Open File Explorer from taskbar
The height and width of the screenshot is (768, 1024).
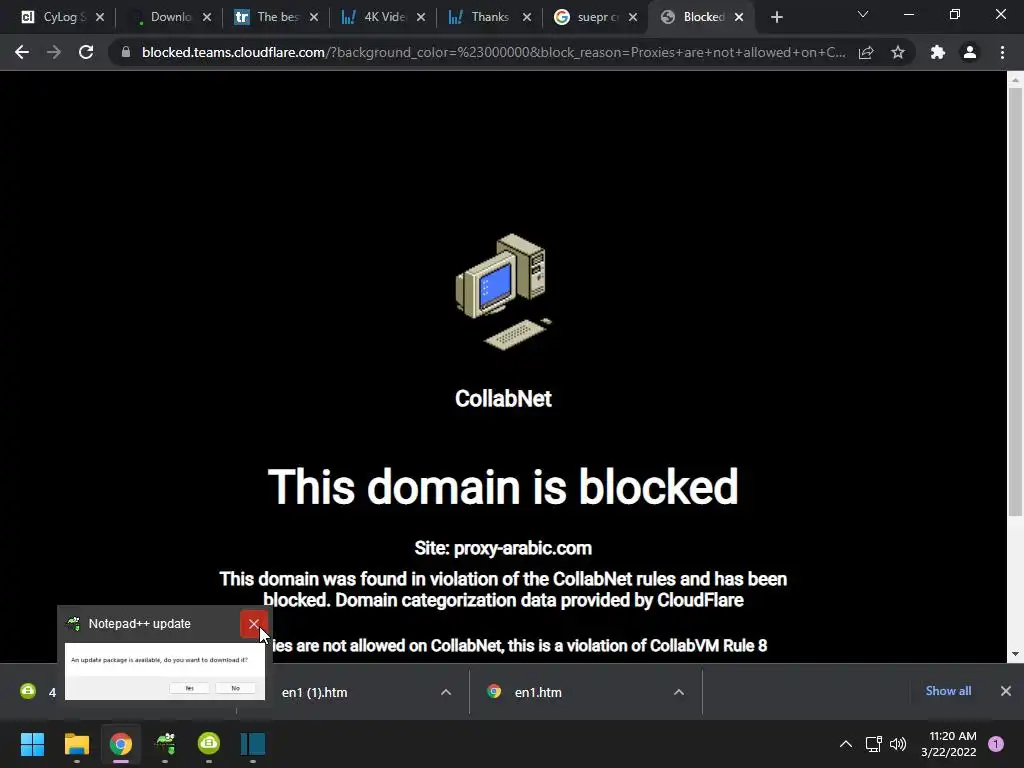pyautogui.click(x=76, y=744)
